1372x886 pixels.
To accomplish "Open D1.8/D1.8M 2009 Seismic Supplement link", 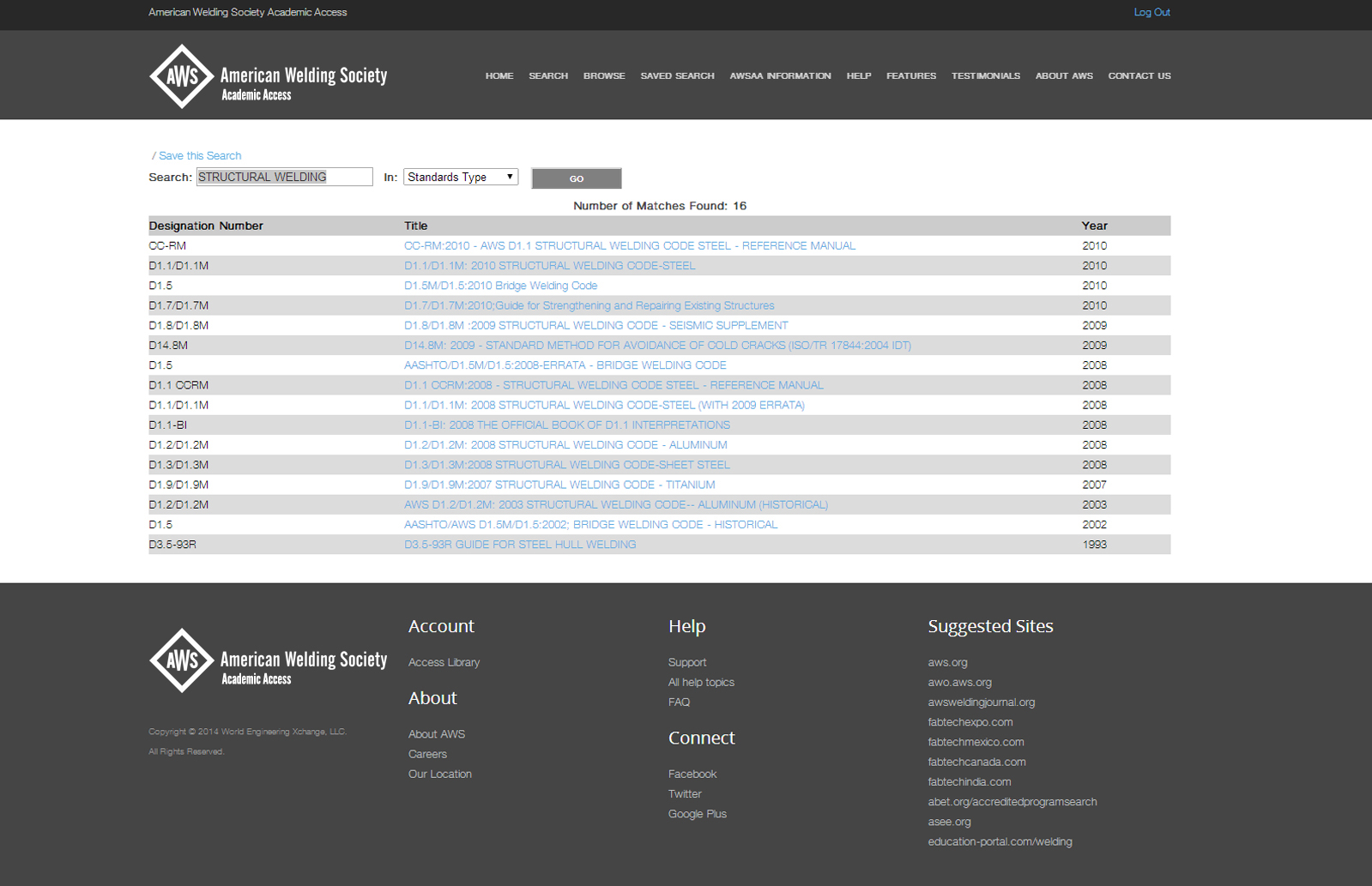I will tap(595, 325).
